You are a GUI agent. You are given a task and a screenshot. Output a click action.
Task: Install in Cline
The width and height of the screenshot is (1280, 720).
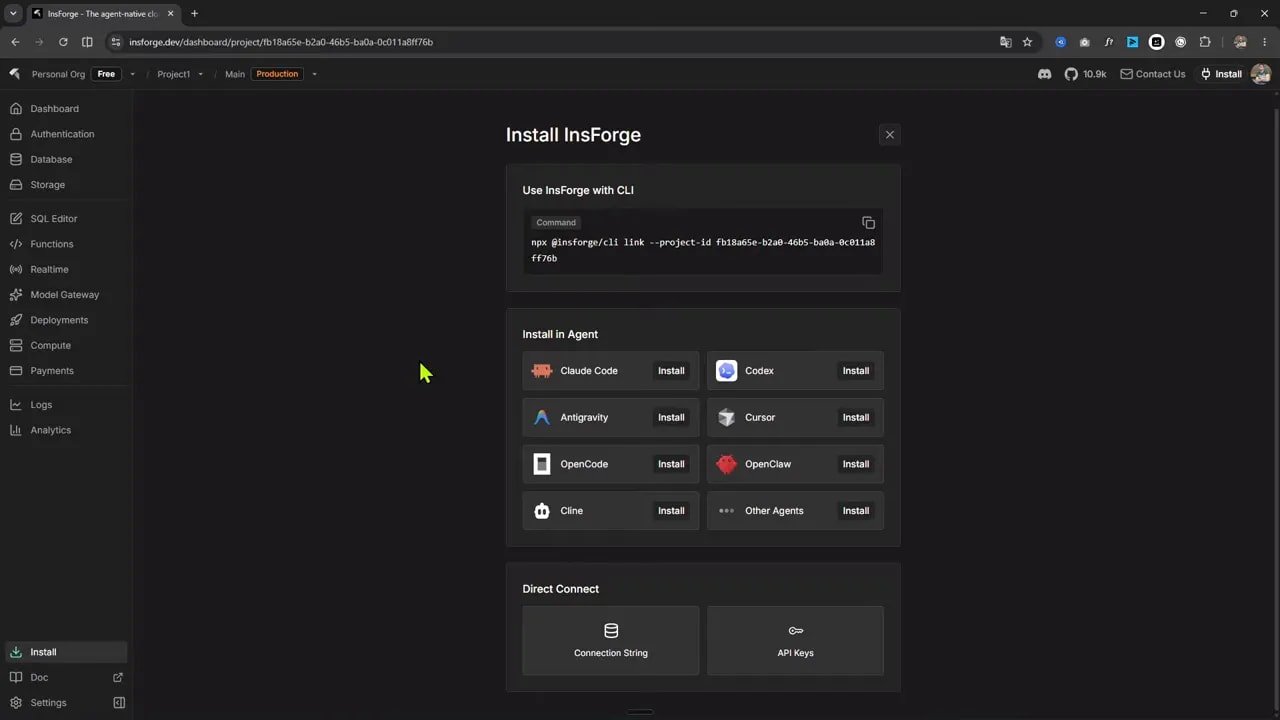pos(671,511)
